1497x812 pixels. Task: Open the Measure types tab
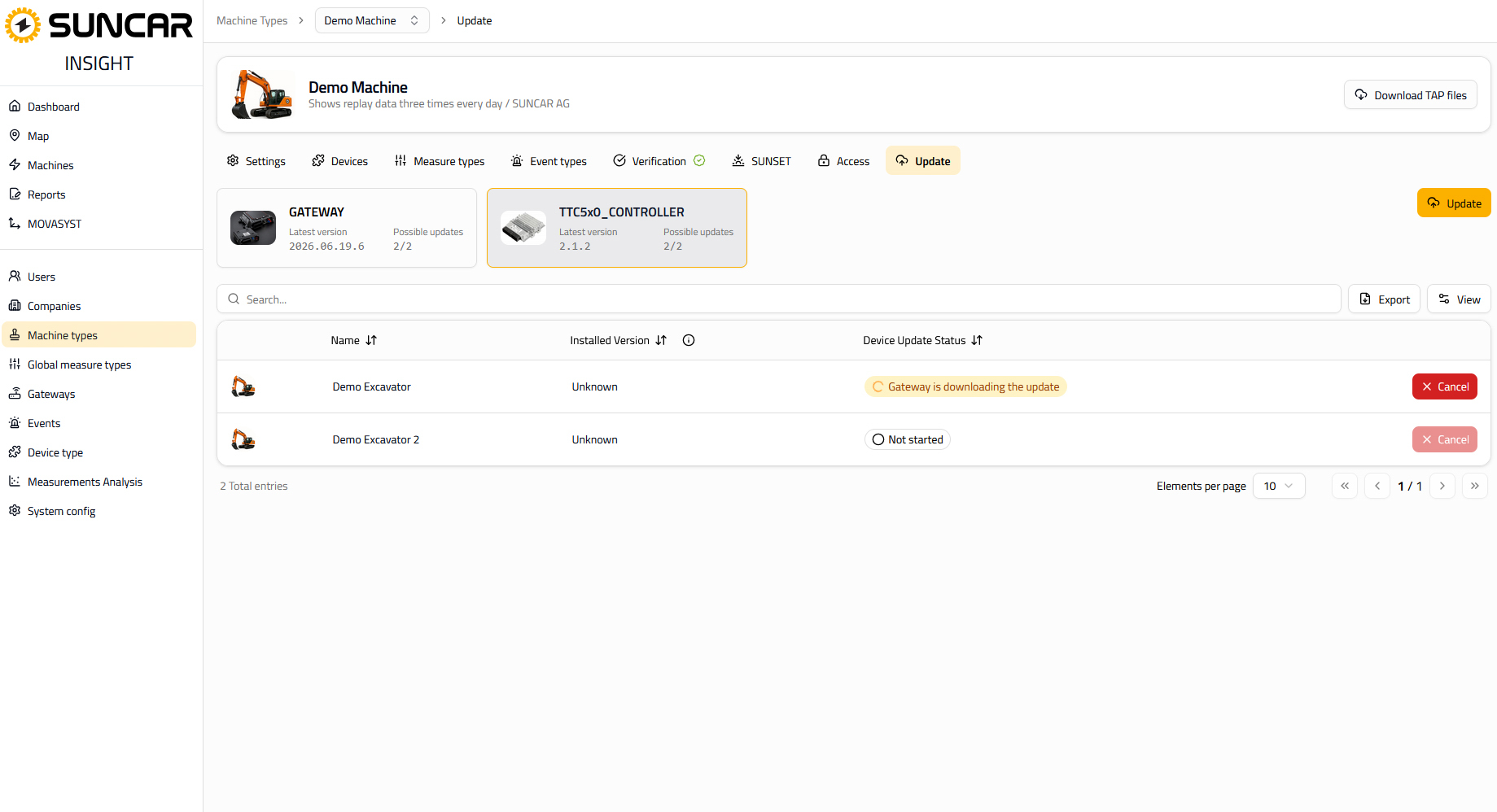coord(439,161)
